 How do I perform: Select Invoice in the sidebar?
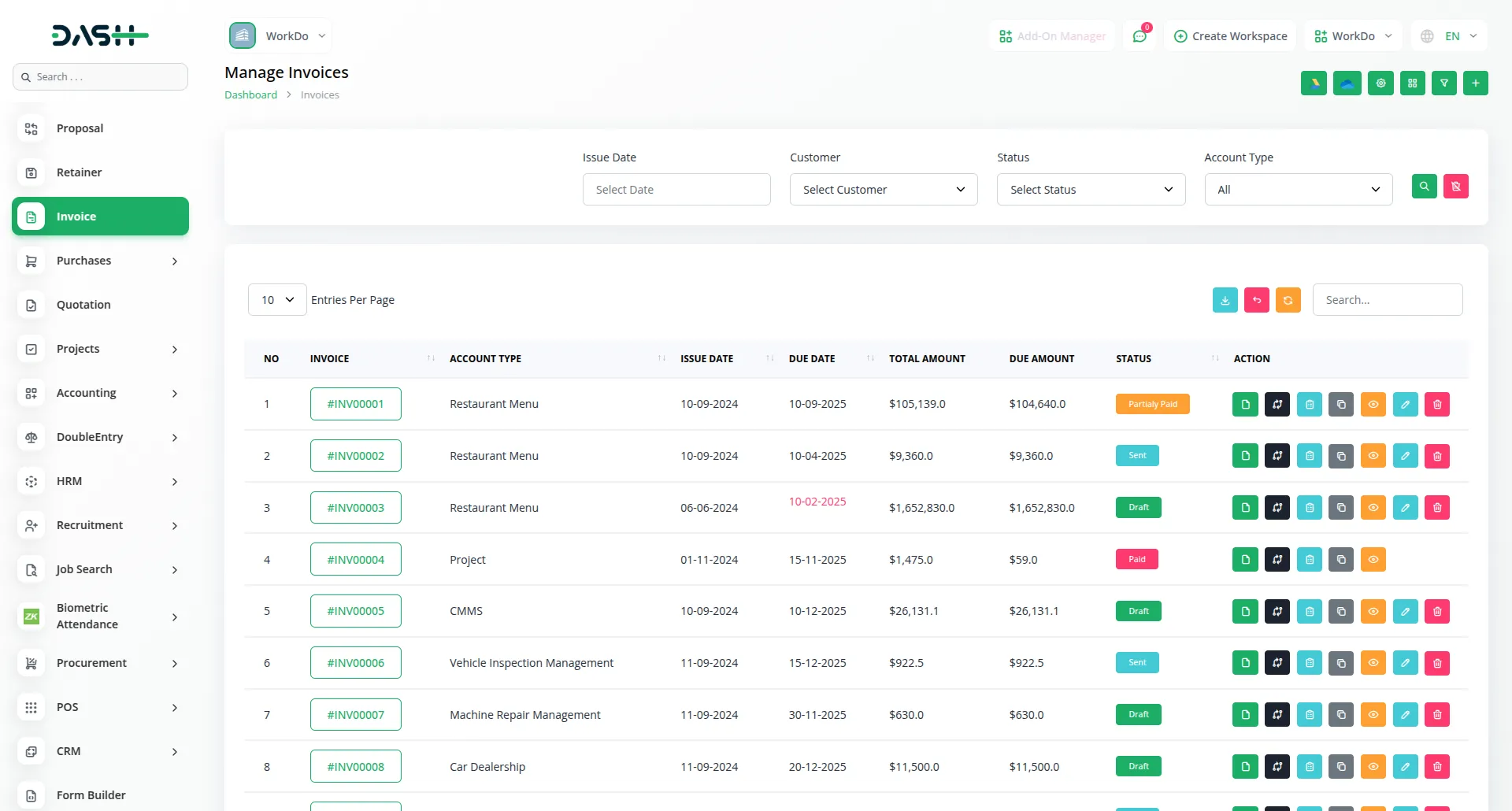(100, 217)
